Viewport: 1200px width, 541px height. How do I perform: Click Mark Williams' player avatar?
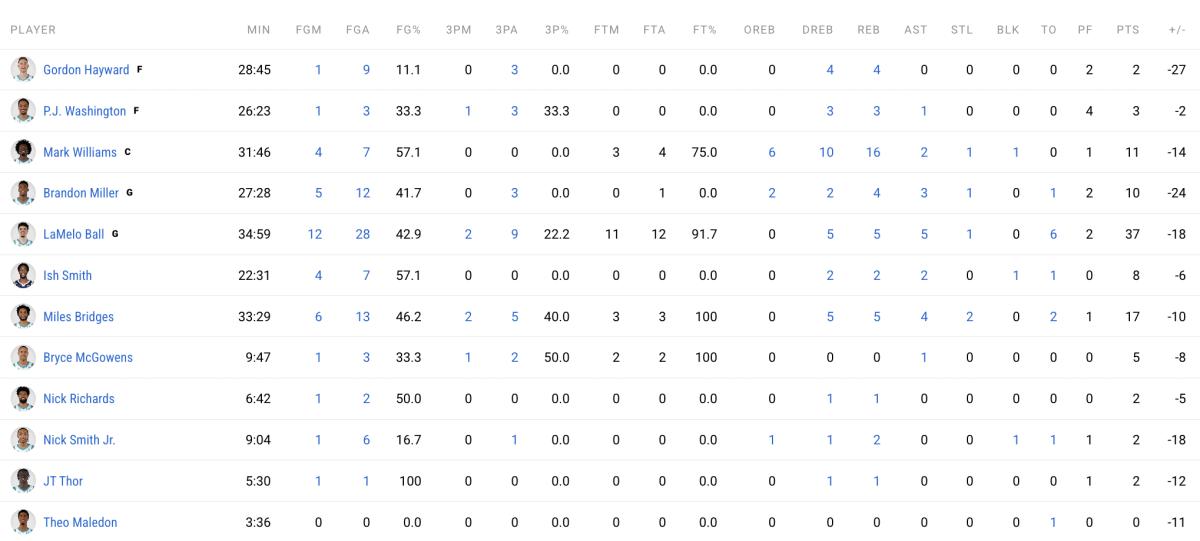(x=23, y=152)
